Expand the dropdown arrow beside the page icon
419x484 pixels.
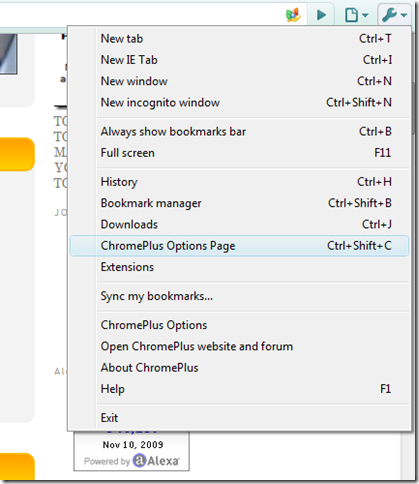365,15
